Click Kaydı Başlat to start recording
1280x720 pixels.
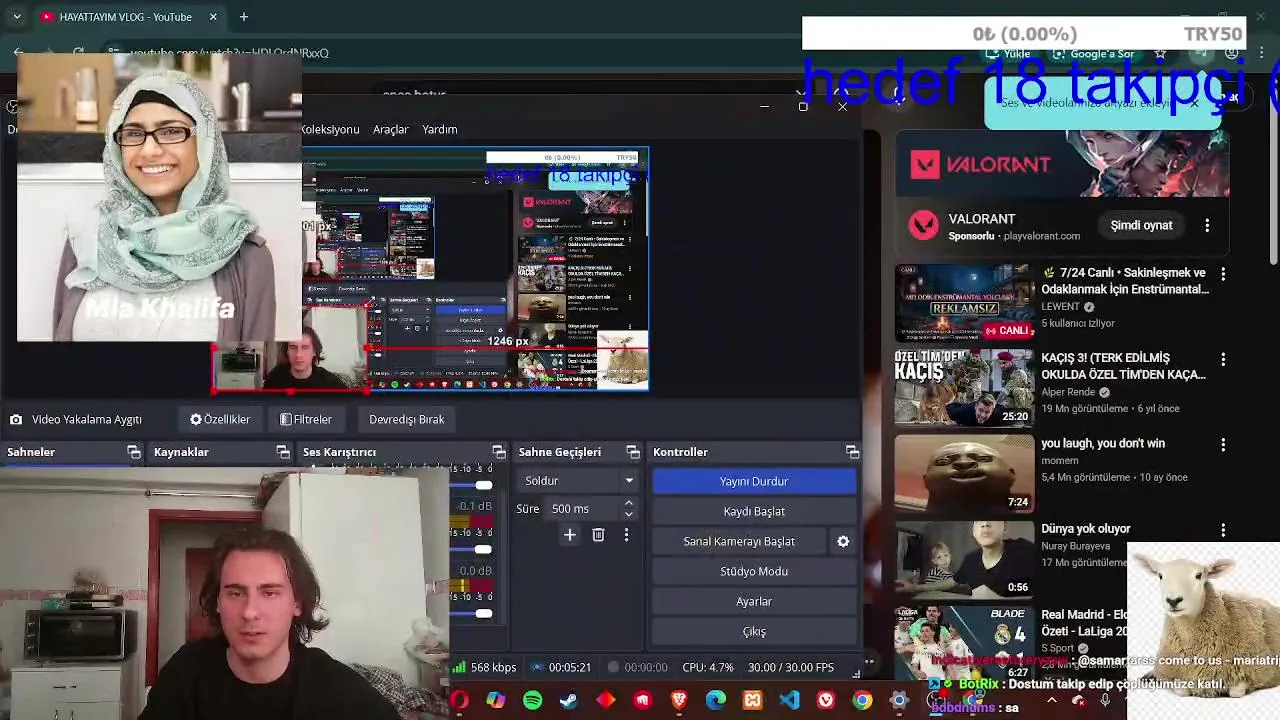[754, 511]
